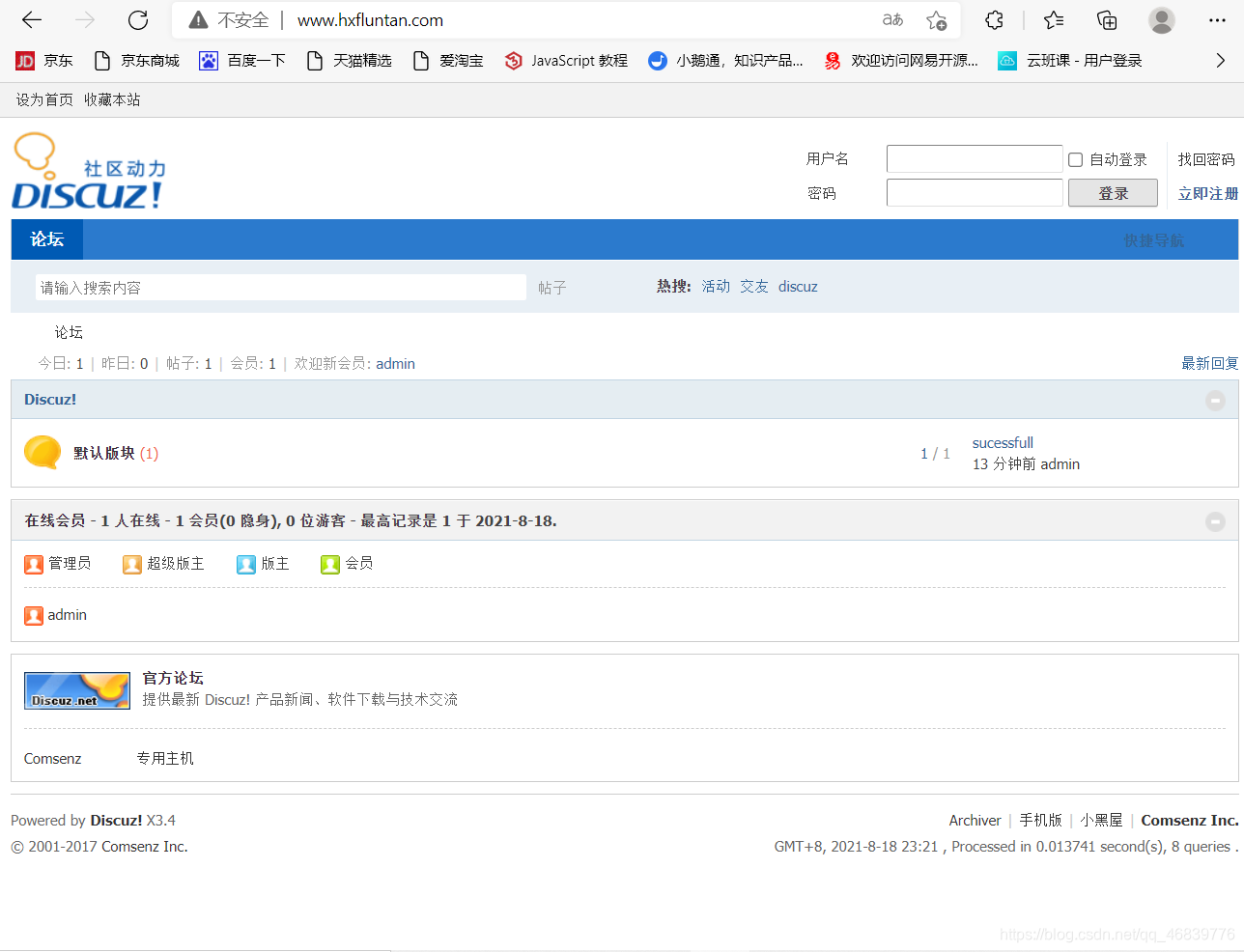Viewport: 1244px width, 952px height.
Task: Click the 小黑屋 footer link
Action: 1101,821
